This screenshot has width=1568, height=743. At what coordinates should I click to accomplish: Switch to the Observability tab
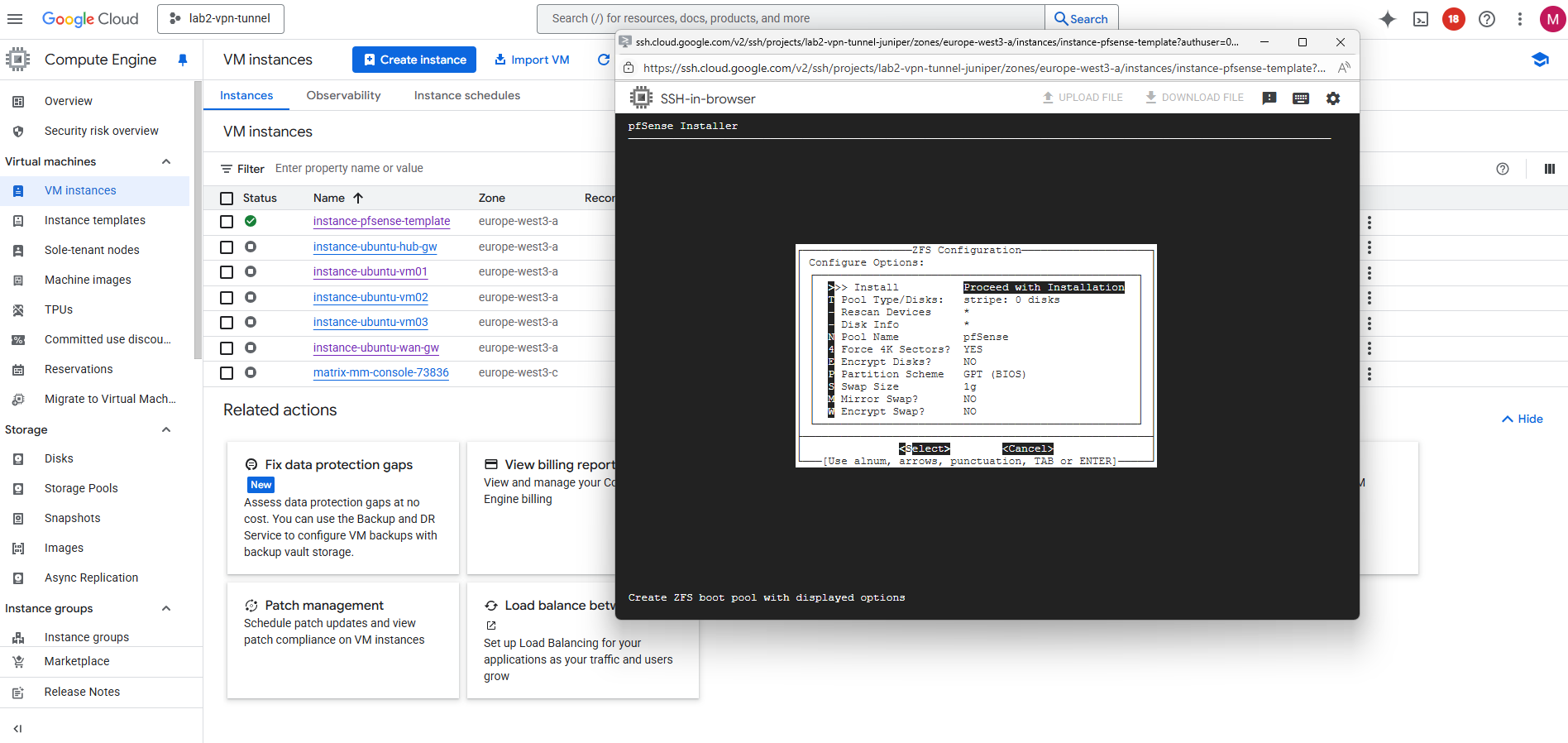(343, 95)
